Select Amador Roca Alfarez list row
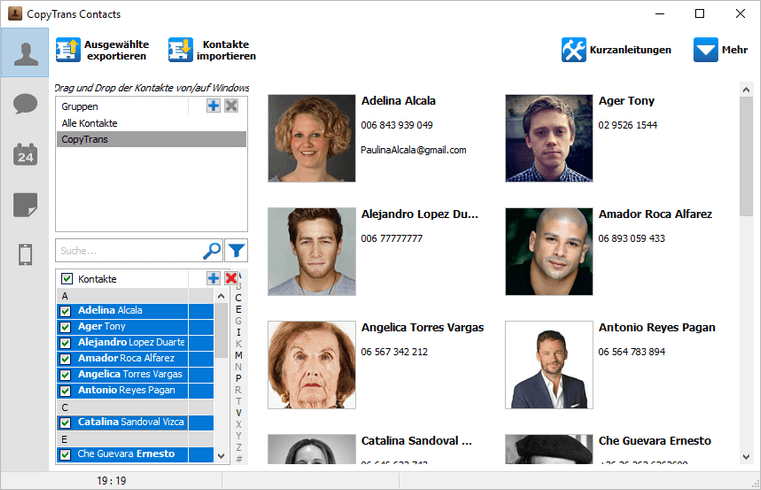This screenshot has width=761, height=490. [x=135, y=359]
